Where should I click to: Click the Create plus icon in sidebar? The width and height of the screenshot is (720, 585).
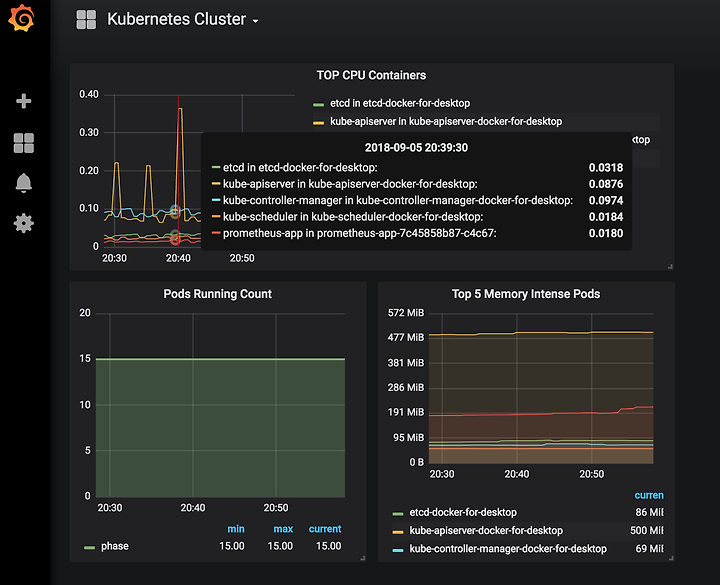(x=23, y=101)
